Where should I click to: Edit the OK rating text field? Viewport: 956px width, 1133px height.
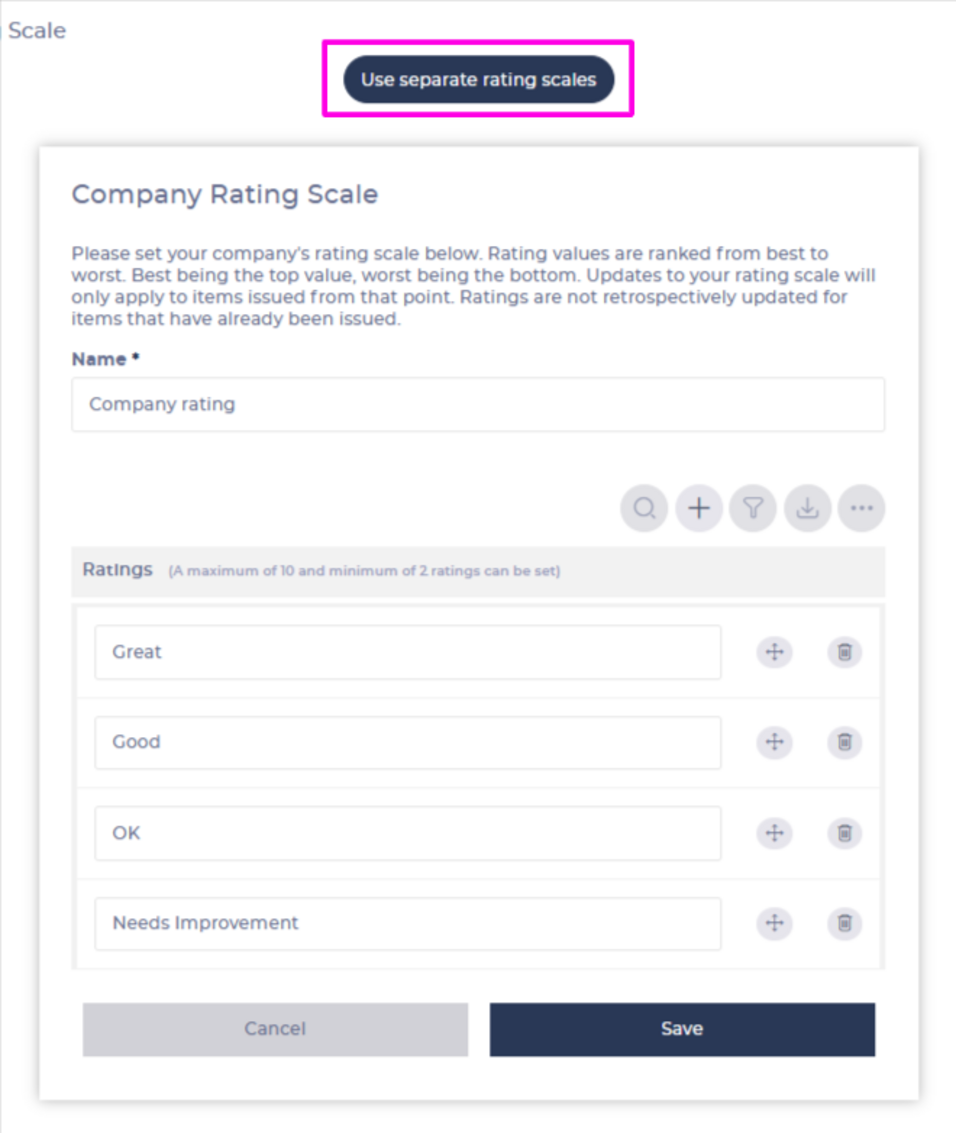pyautogui.click(x=408, y=833)
